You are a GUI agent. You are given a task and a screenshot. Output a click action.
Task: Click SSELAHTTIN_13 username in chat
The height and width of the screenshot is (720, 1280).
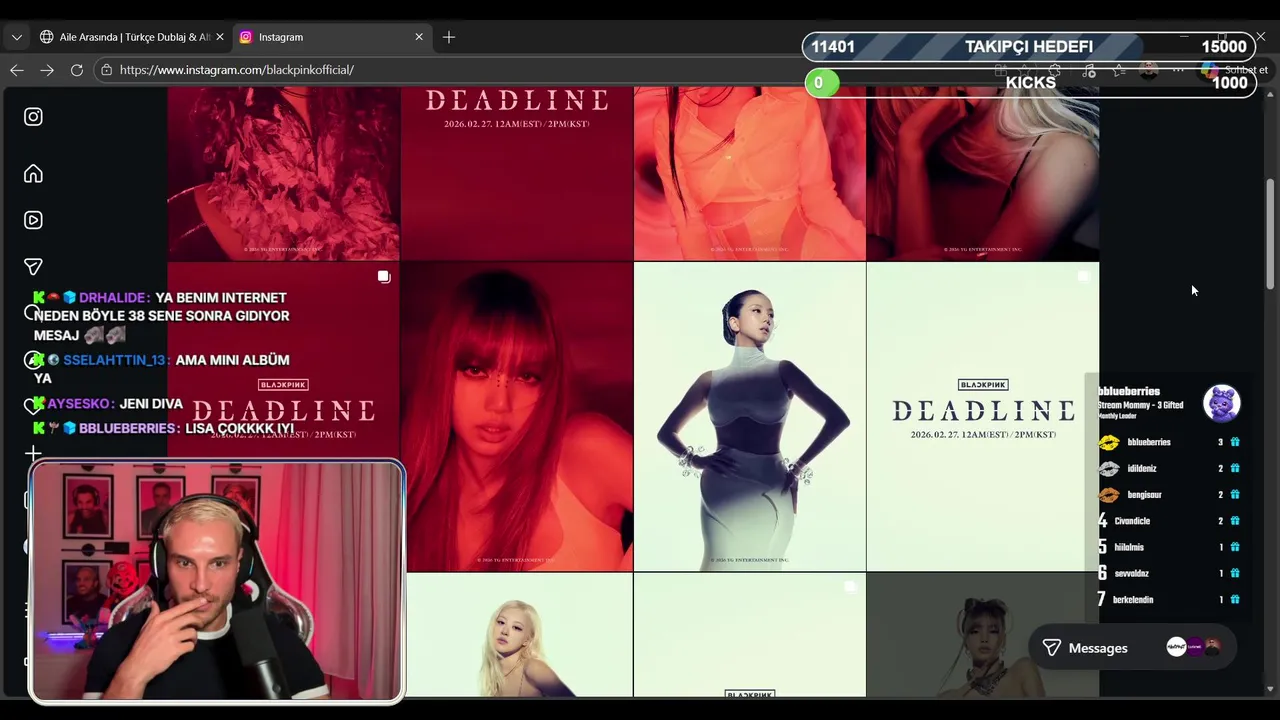114,360
